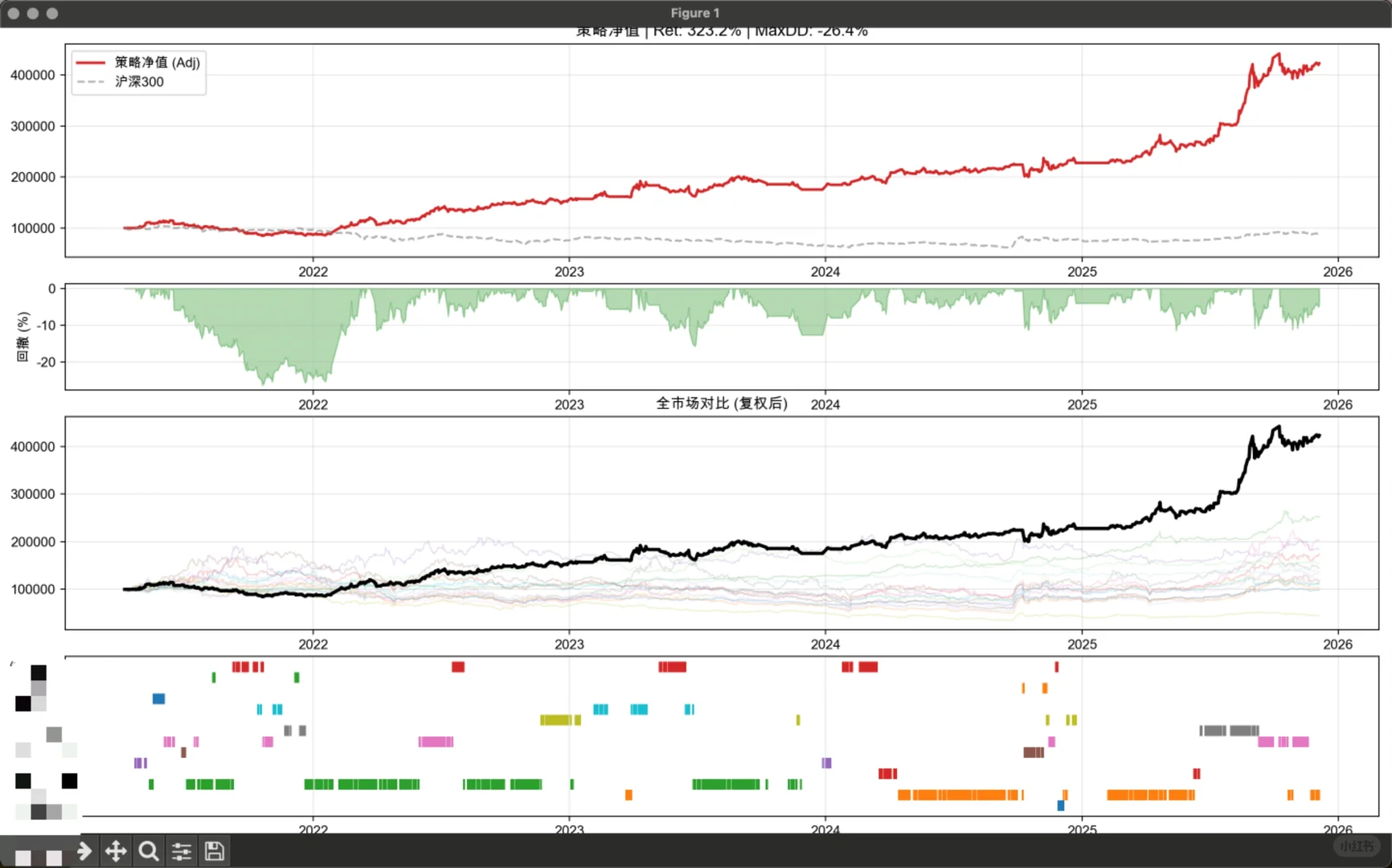Click the '策略净值 (Adj)' legend label
Screen dimensions: 1392x868
pos(158,62)
